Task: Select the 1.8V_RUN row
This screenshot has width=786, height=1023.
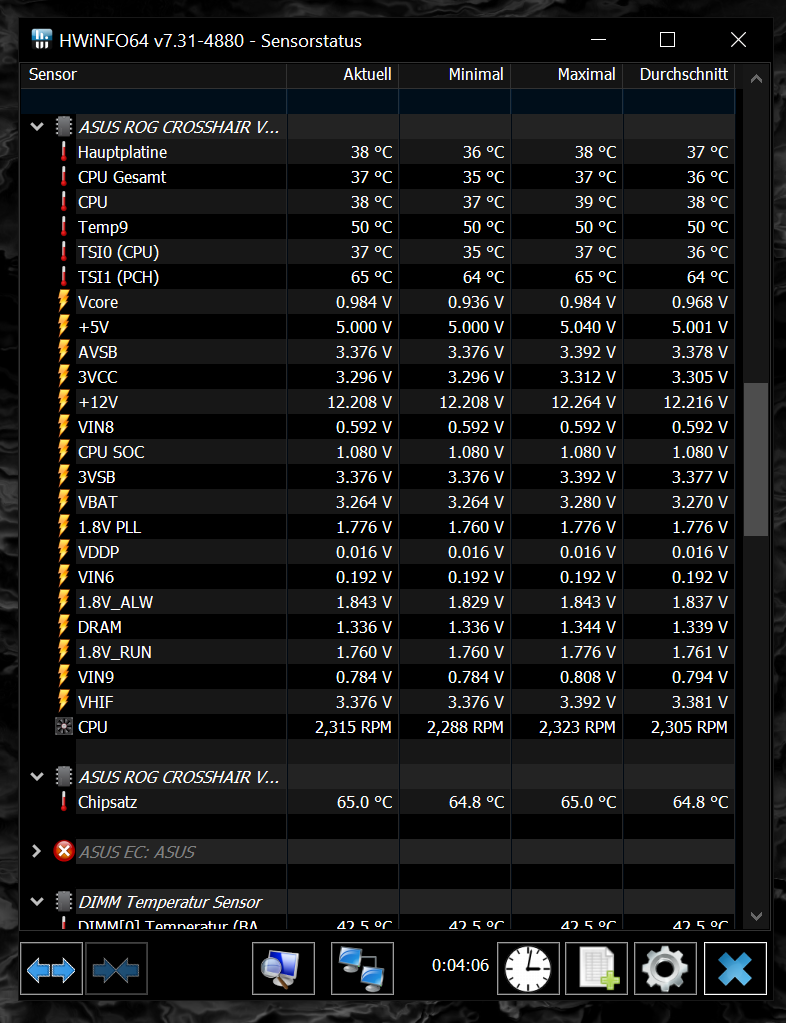Action: tap(378, 652)
